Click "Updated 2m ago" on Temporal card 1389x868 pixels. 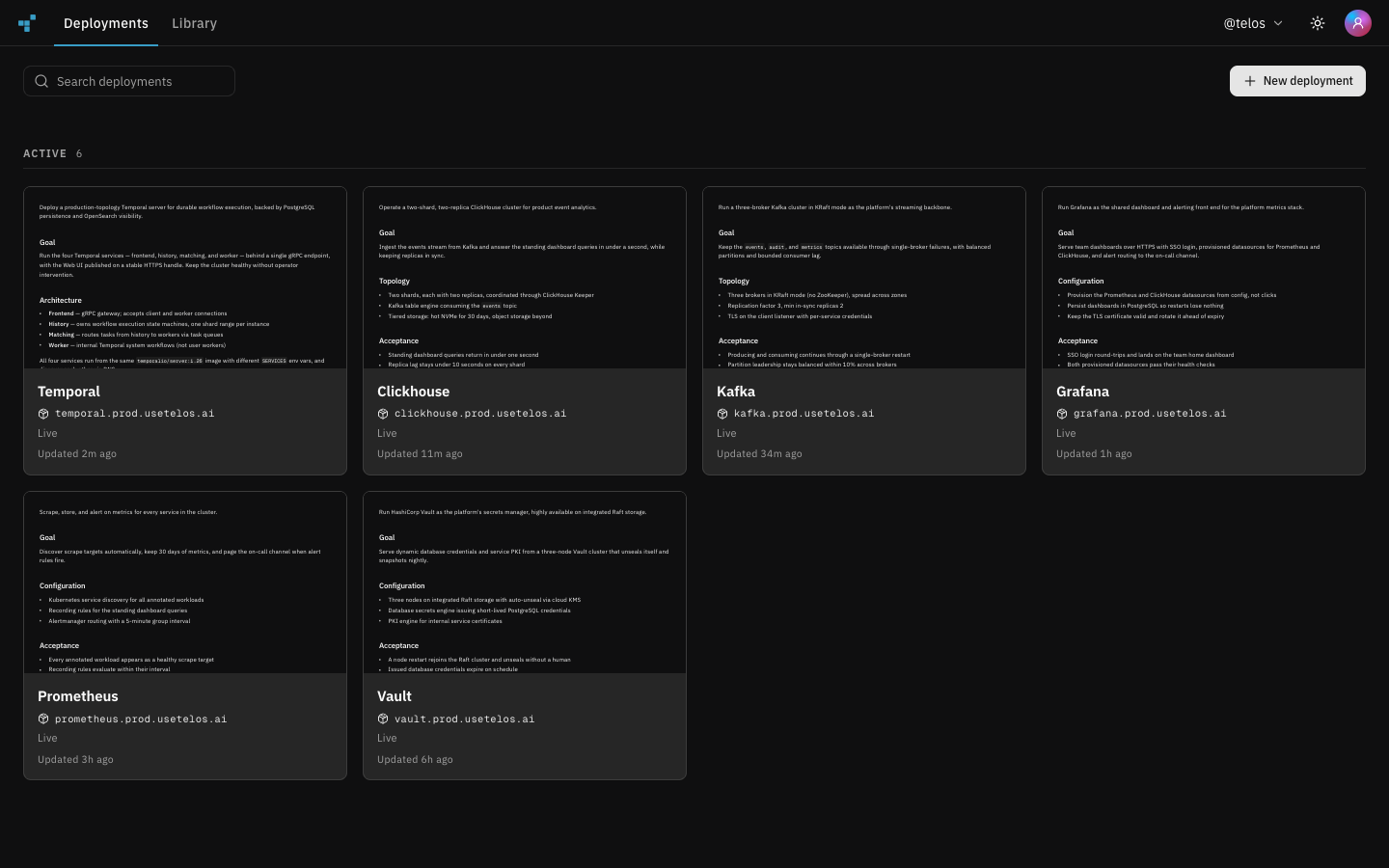tap(77, 454)
